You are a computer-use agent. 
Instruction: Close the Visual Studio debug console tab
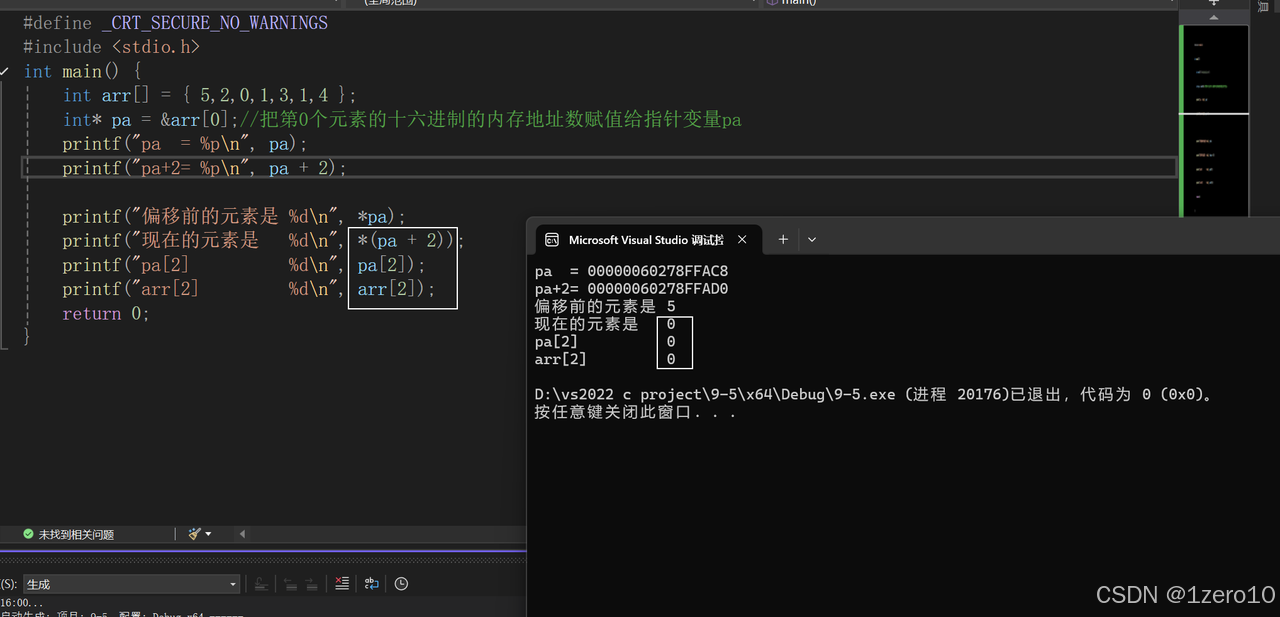[x=742, y=240]
